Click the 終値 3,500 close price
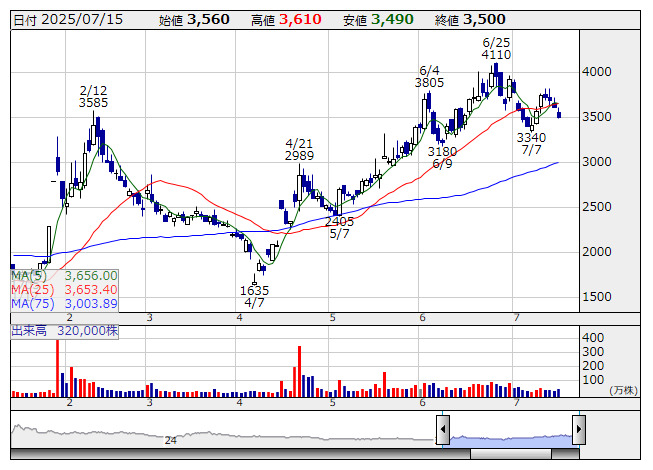 pos(470,20)
